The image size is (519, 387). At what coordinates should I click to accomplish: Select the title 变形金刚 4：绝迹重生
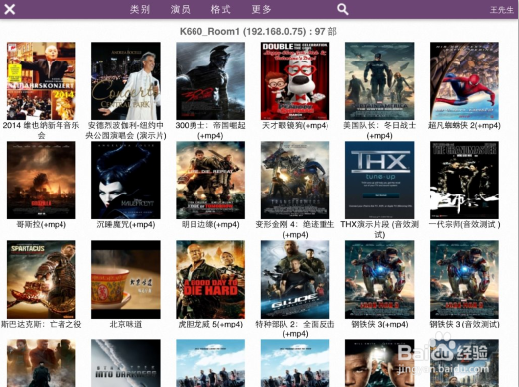click(295, 224)
